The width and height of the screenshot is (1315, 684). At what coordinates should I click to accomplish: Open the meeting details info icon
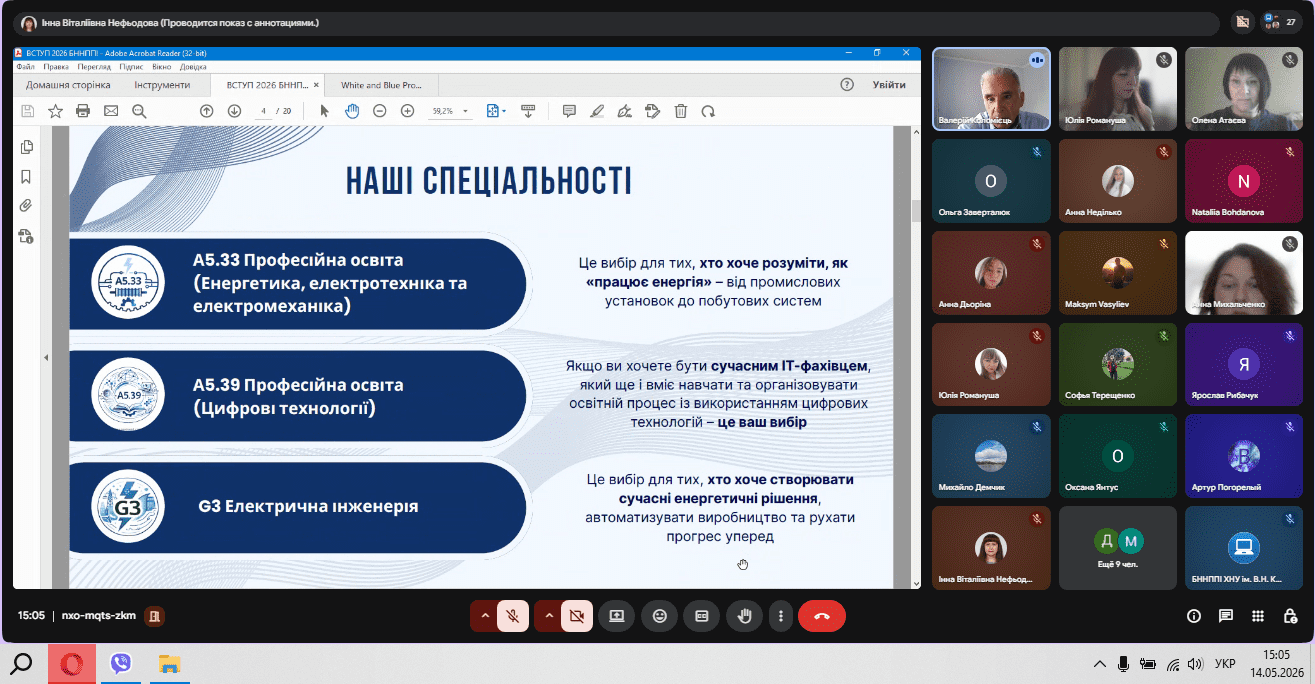(1193, 616)
